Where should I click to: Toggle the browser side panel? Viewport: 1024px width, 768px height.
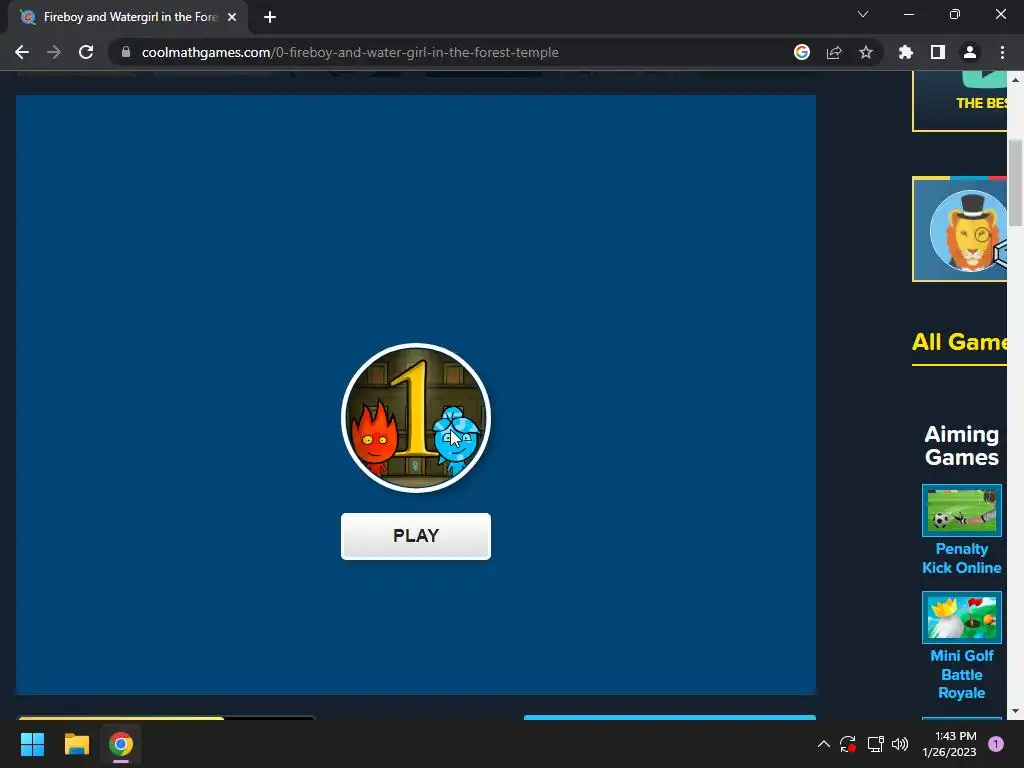(938, 52)
